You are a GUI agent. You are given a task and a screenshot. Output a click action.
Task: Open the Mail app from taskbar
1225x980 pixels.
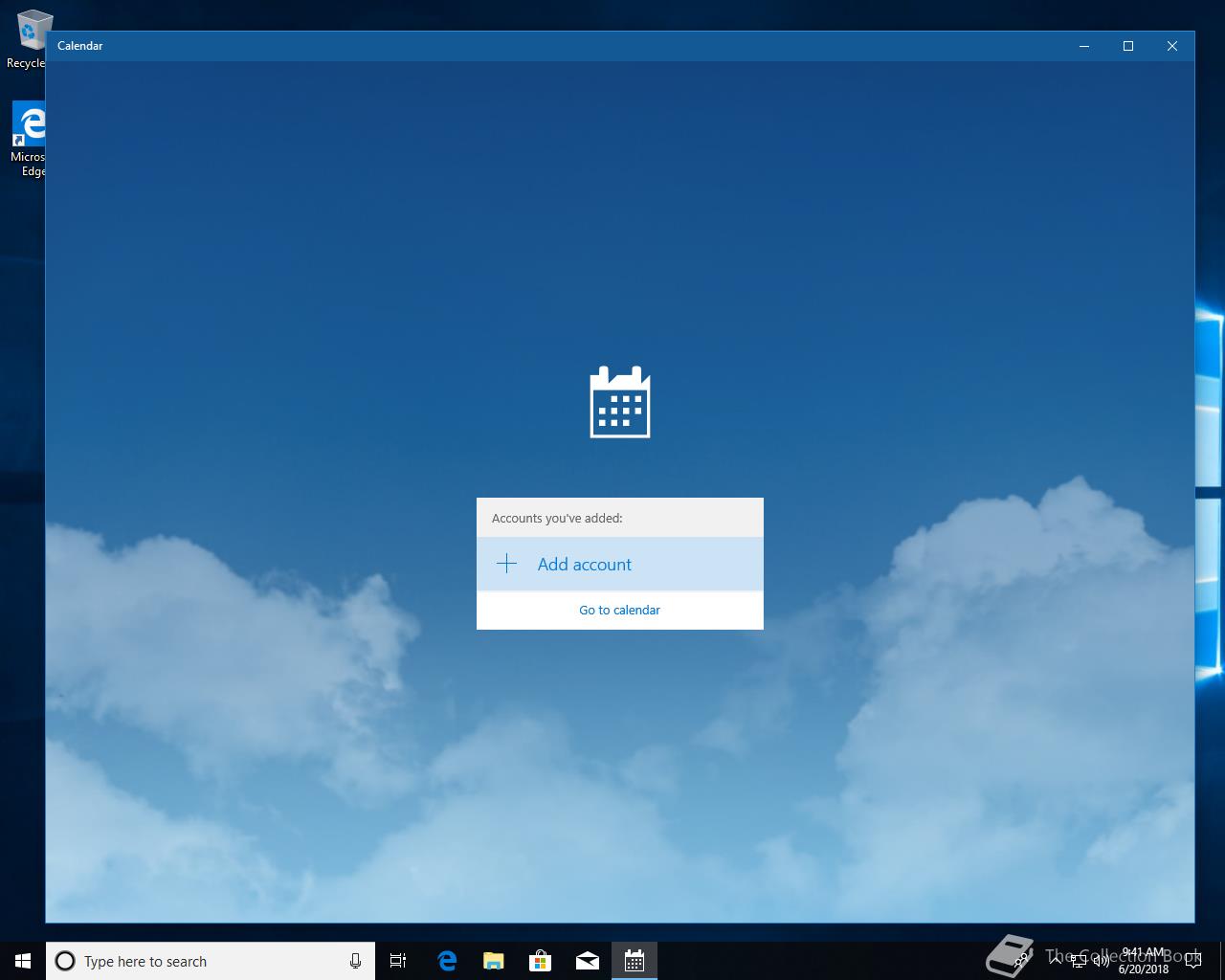point(587,961)
